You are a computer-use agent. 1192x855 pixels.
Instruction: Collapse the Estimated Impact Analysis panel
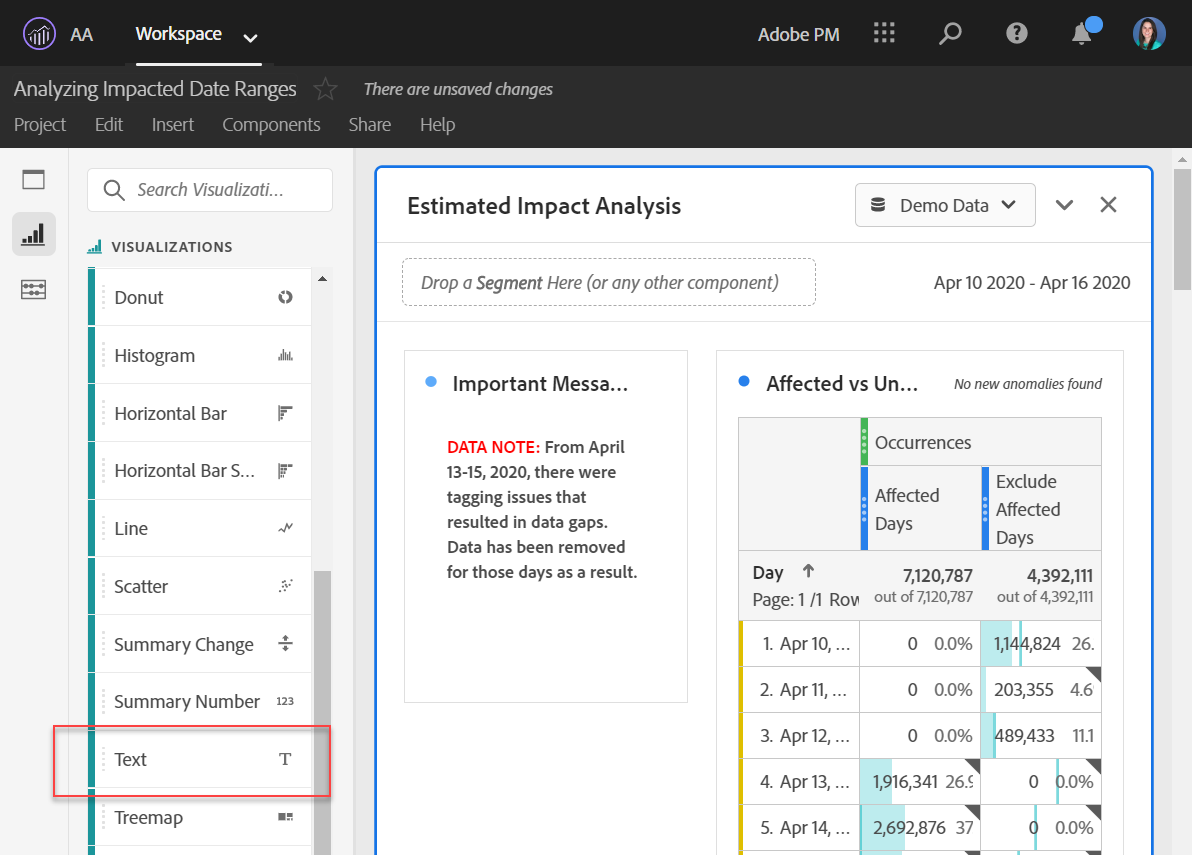1064,205
